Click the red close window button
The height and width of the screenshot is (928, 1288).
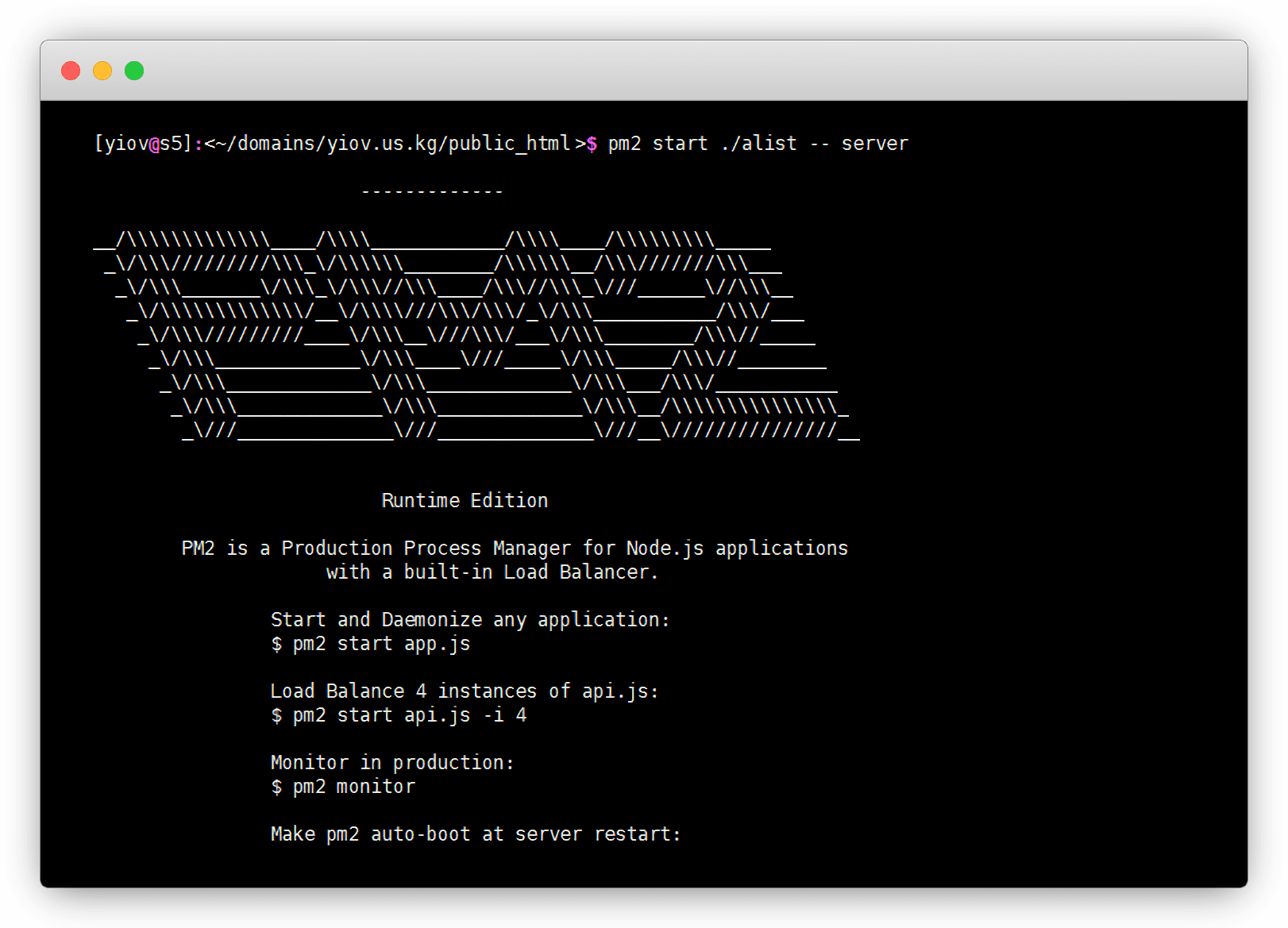coord(71,71)
